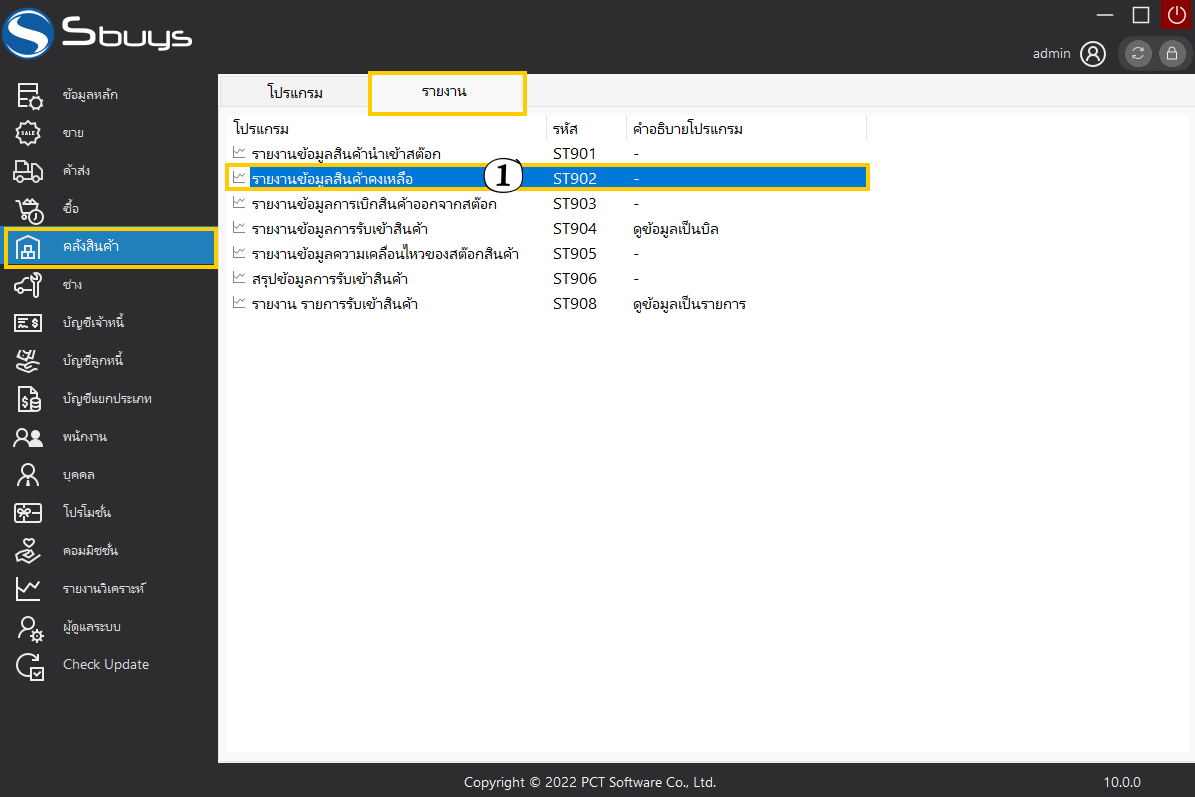Click the lock icon in top bar

pos(1171,54)
